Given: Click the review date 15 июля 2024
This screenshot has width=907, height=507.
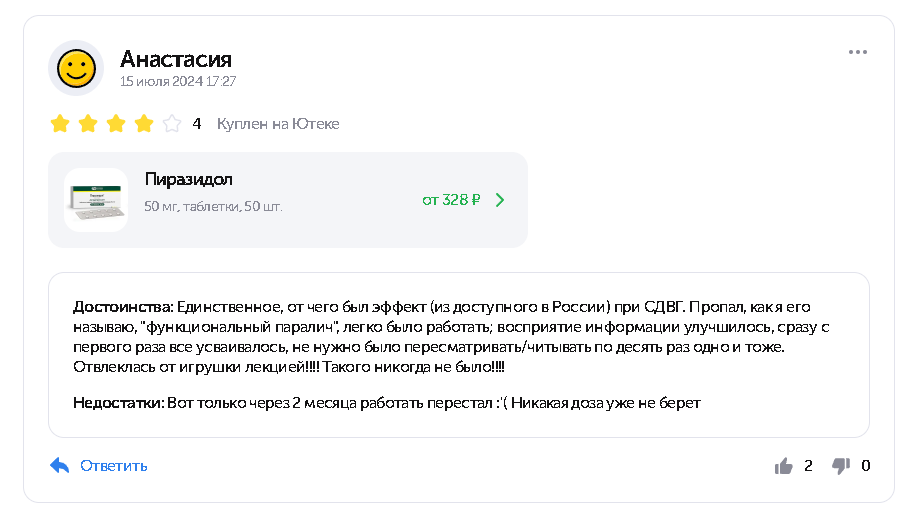Looking at the screenshot, I should tap(178, 82).
